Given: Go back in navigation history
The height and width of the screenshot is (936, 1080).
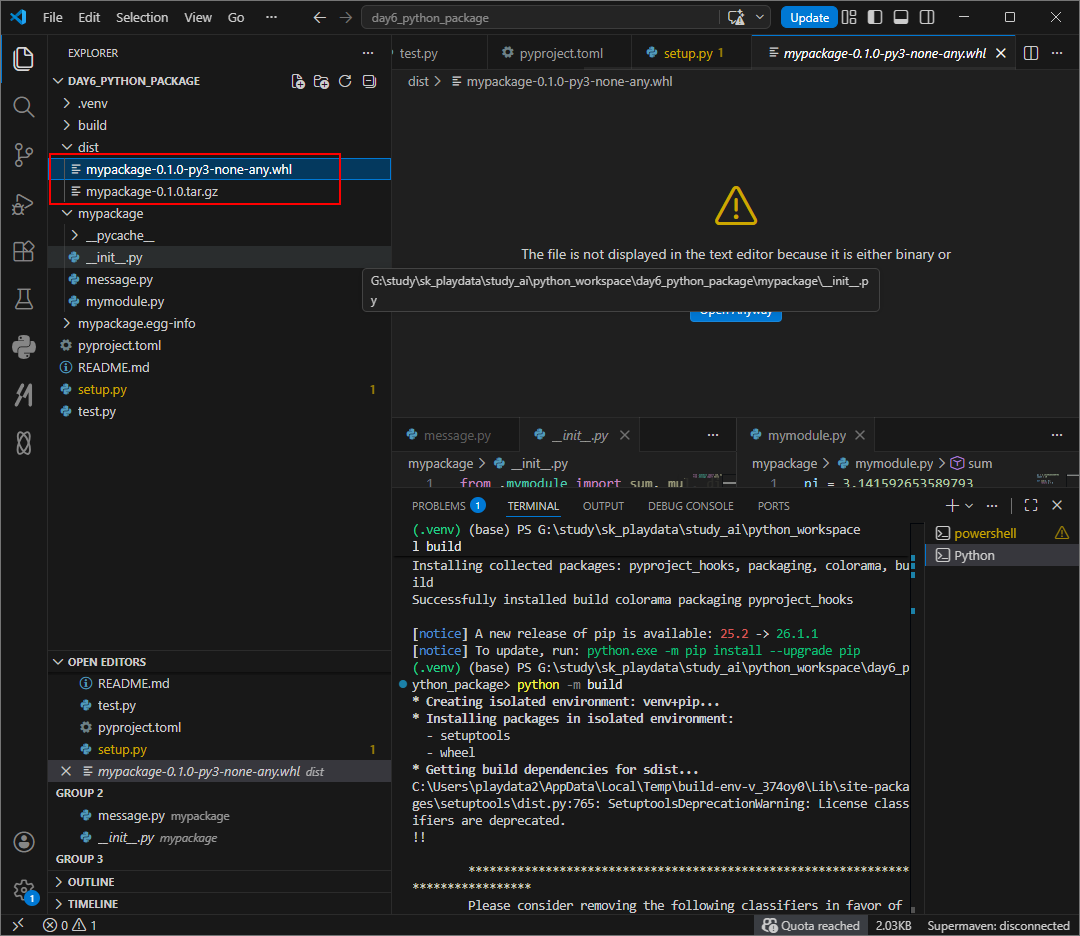Looking at the screenshot, I should click(x=320, y=18).
